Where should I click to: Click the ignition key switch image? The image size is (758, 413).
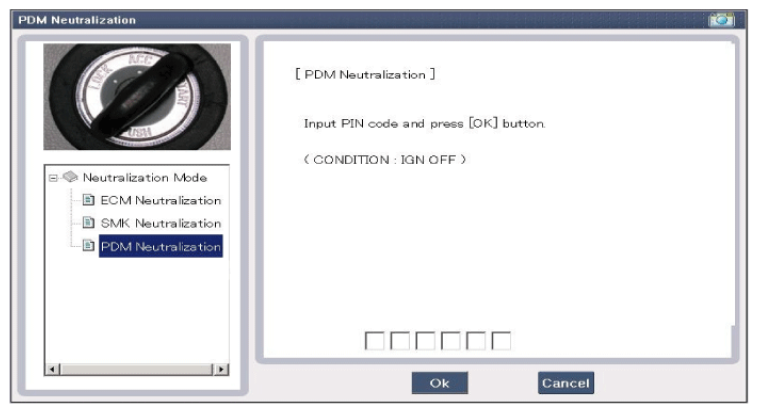(137, 96)
